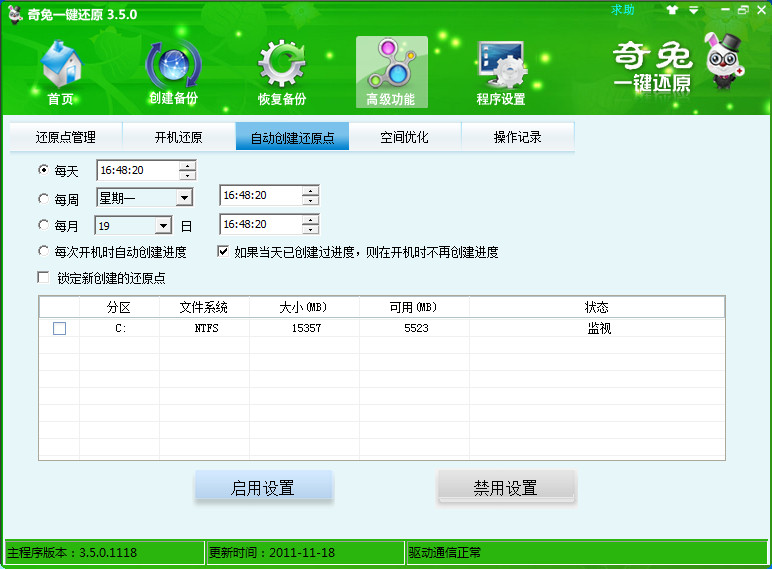
Task: Select the 高级功能 icon
Action: [391, 72]
